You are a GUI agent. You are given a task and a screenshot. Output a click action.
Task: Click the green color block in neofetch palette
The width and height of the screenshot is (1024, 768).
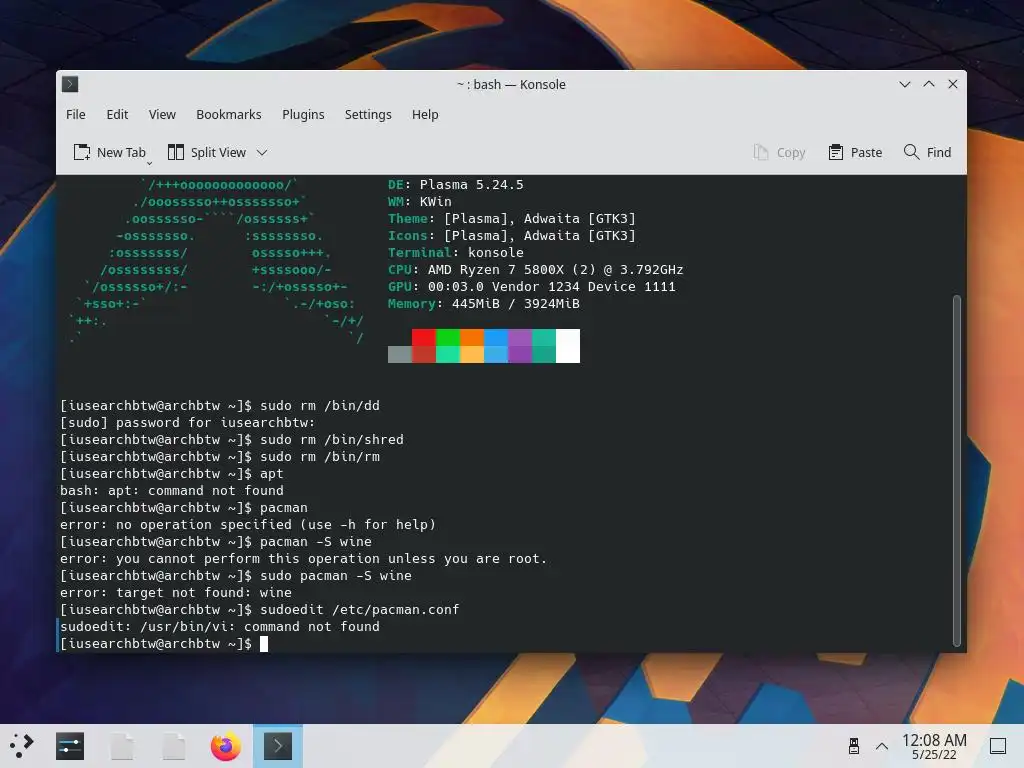pyautogui.click(x=448, y=338)
